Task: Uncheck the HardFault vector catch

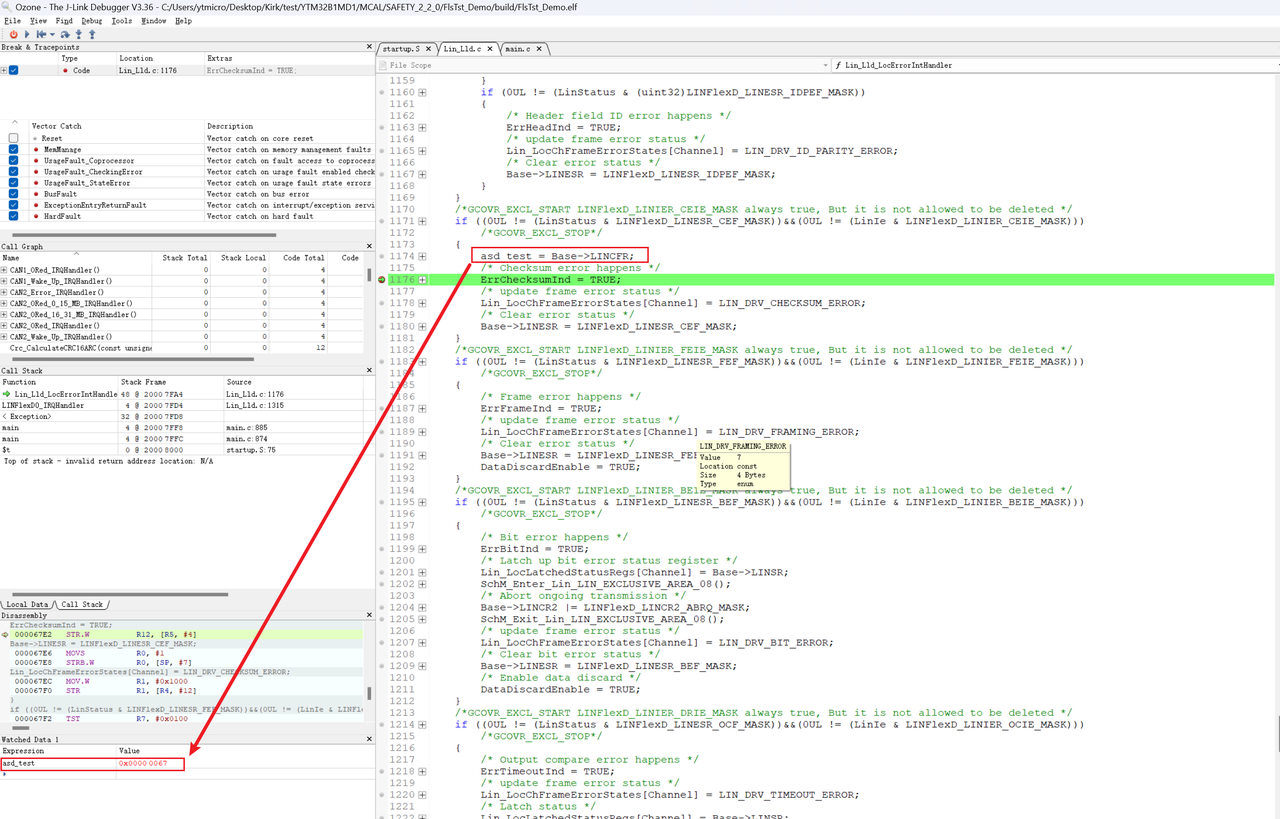Action: (x=13, y=216)
